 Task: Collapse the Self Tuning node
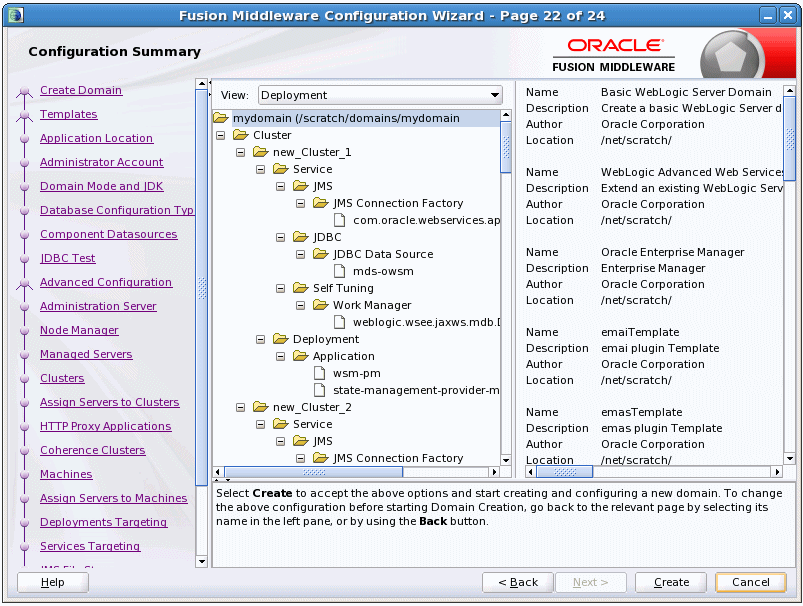point(281,288)
